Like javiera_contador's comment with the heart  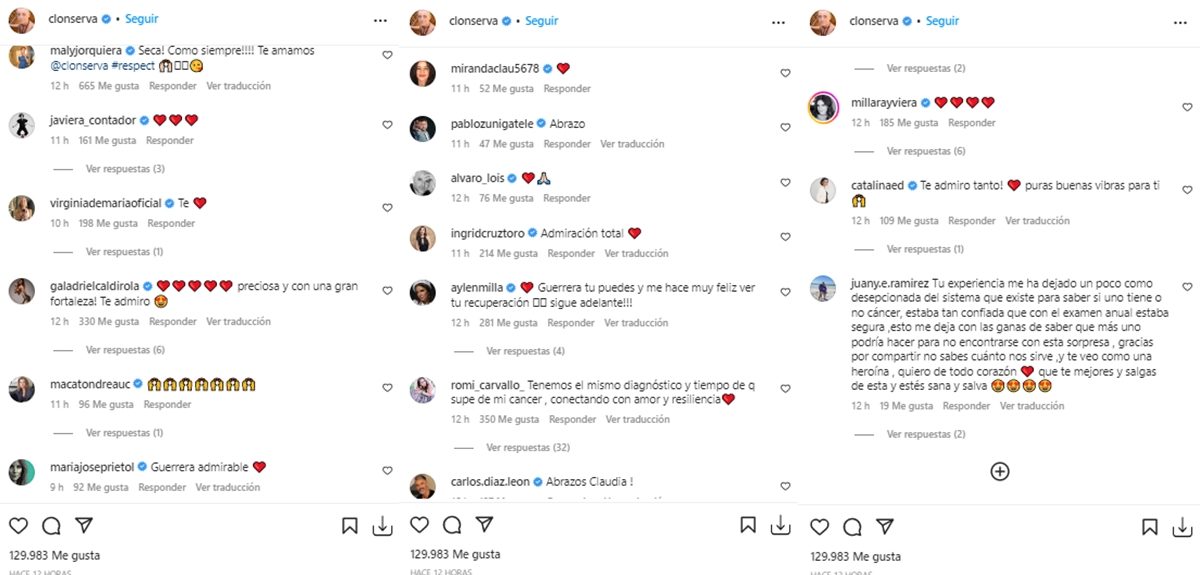(387, 125)
